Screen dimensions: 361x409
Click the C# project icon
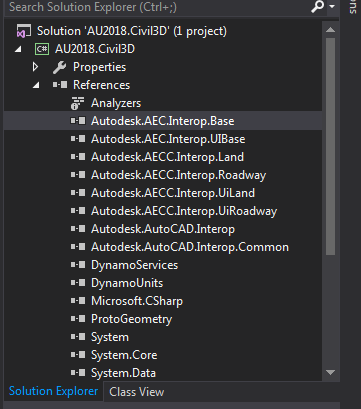pos(42,49)
